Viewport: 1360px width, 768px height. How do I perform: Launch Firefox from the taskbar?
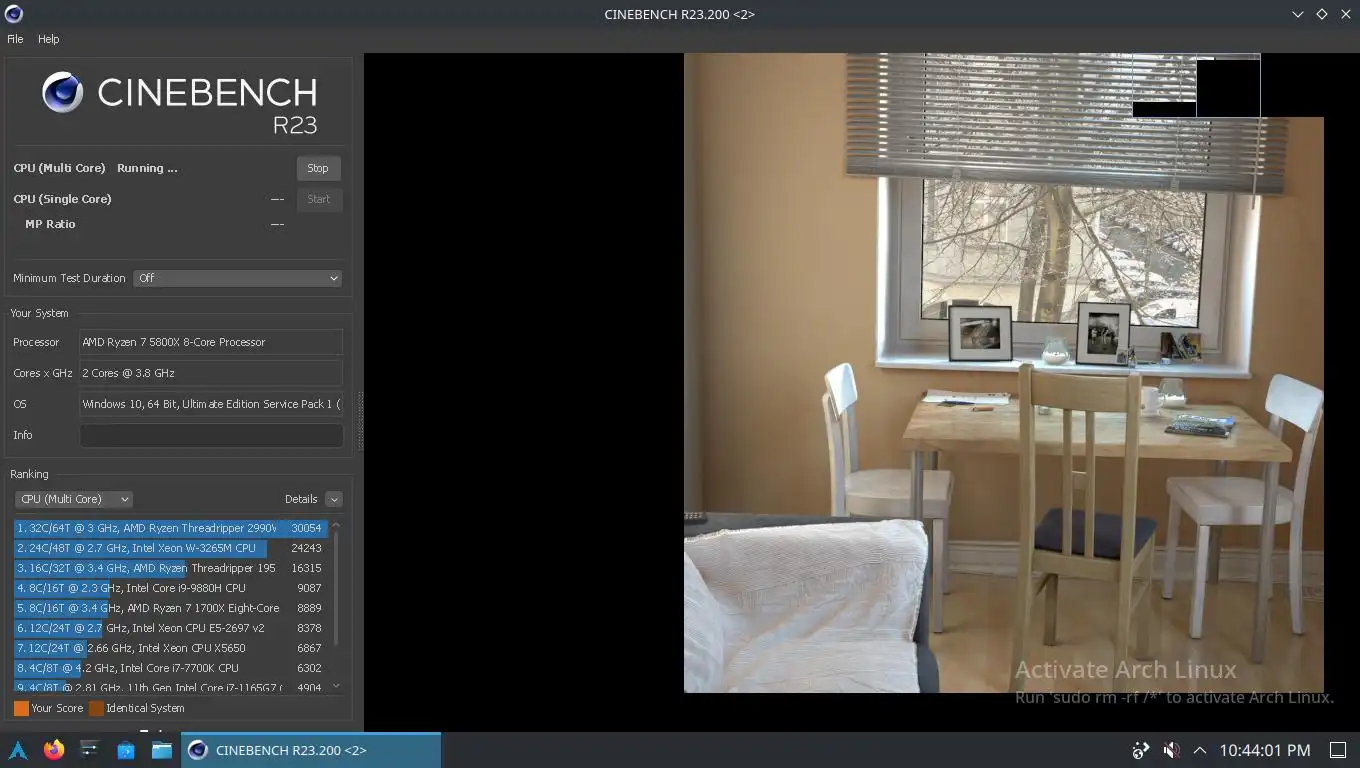pos(54,750)
